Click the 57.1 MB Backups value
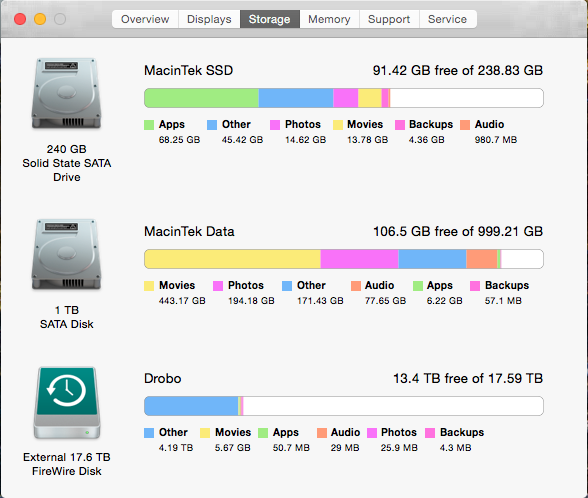588x498 pixels. point(503,301)
